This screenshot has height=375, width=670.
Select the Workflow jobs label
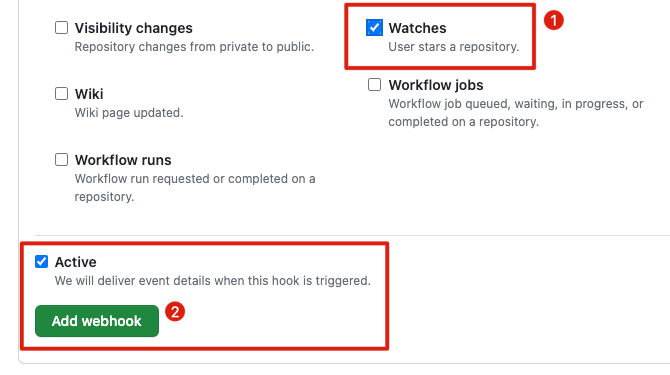436,85
